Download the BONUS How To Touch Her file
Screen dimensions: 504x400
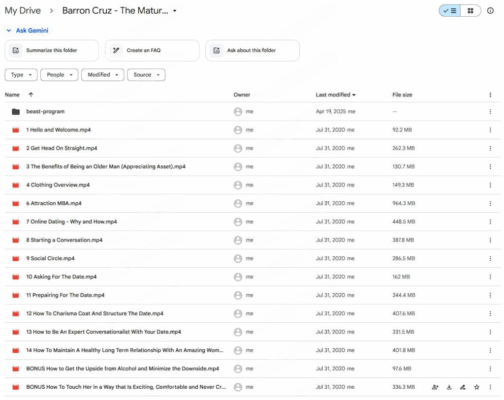[449, 387]
